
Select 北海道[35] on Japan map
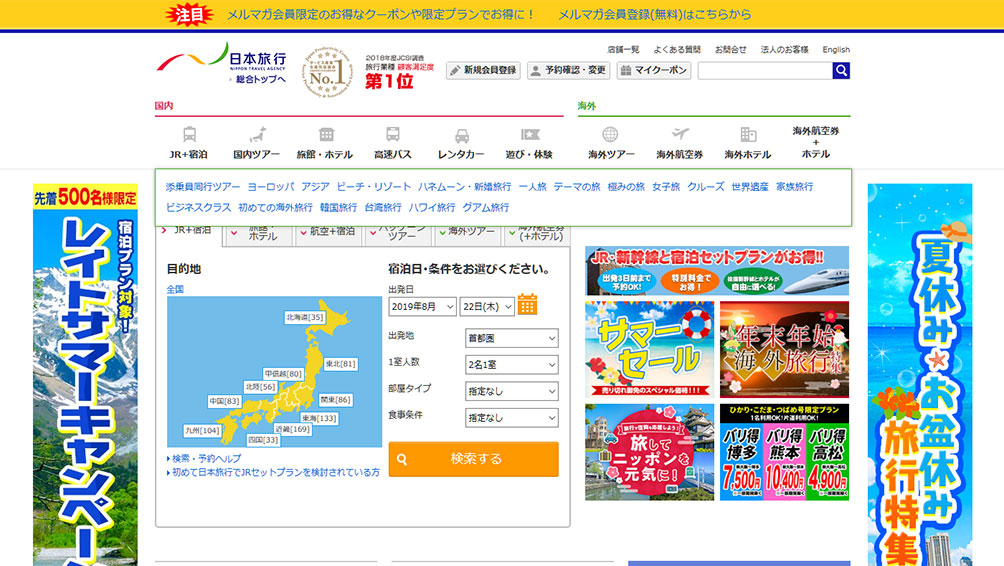click(x=305, y=317)
